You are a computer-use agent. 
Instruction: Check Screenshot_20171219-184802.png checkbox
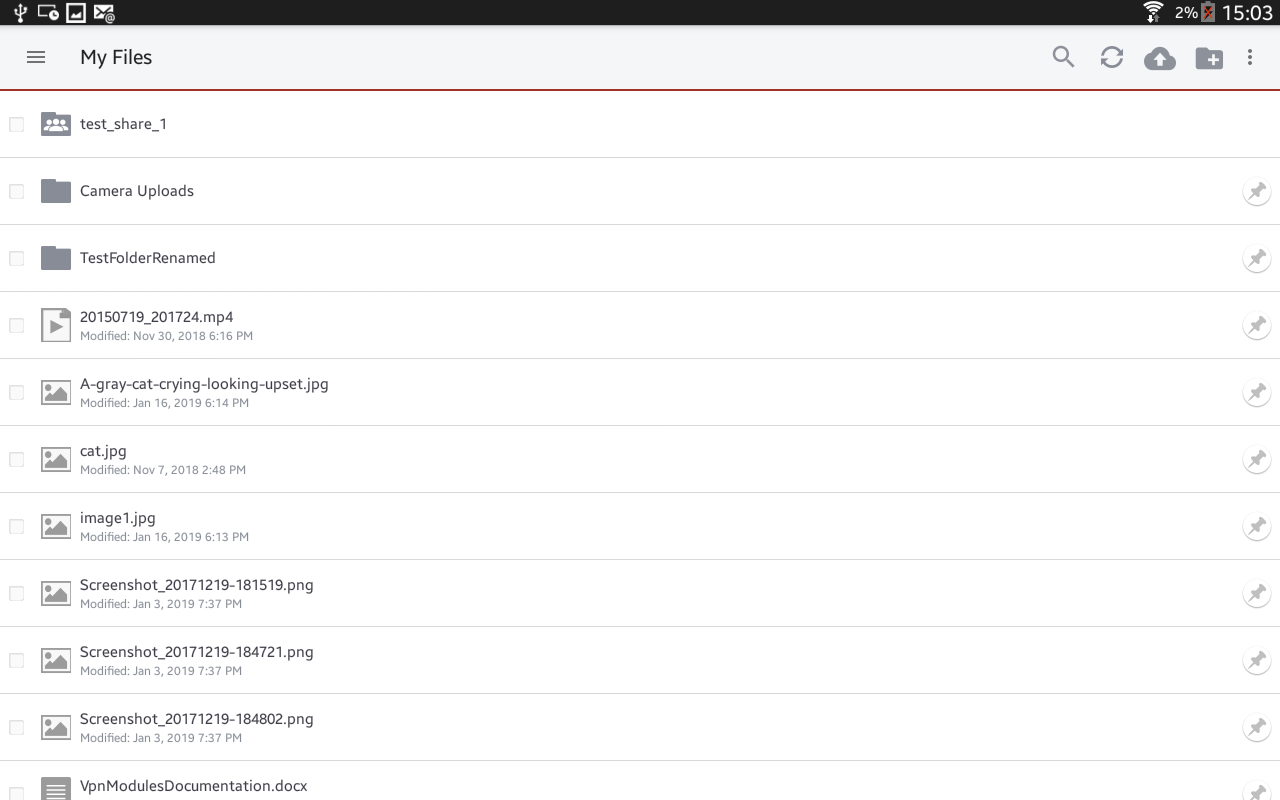pos(17,727)
